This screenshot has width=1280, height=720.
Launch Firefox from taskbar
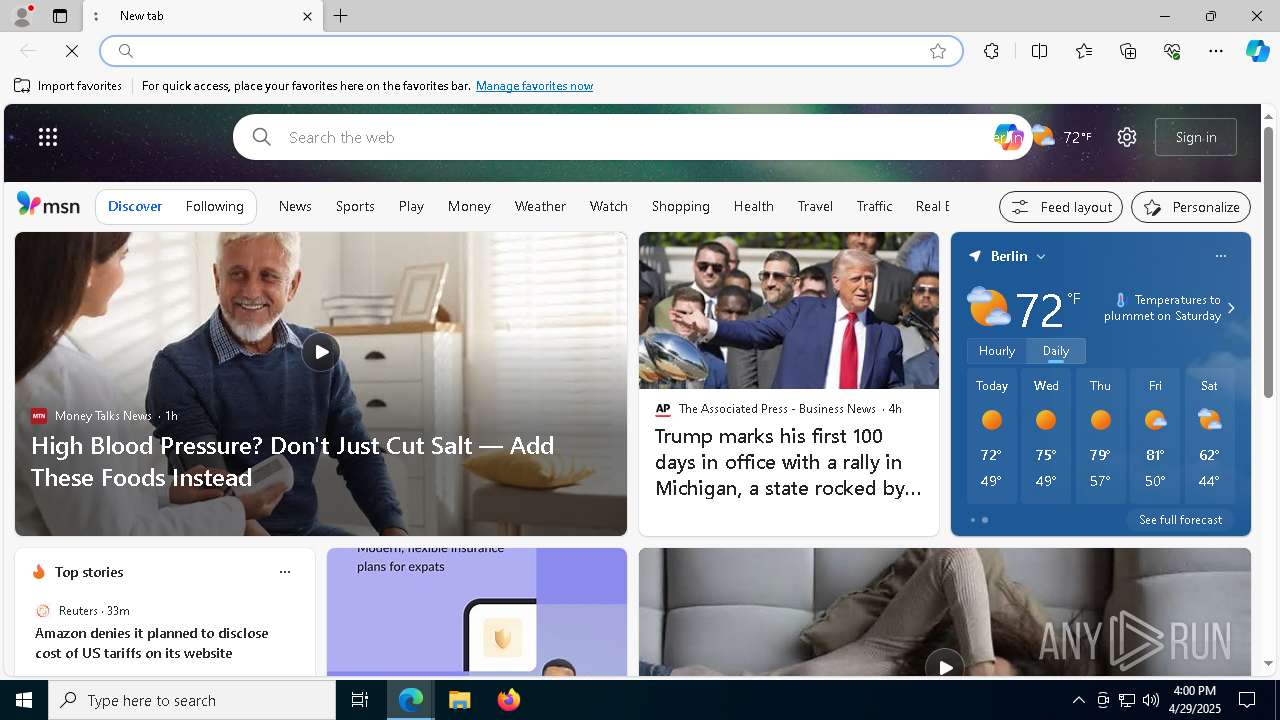point(509,700)
